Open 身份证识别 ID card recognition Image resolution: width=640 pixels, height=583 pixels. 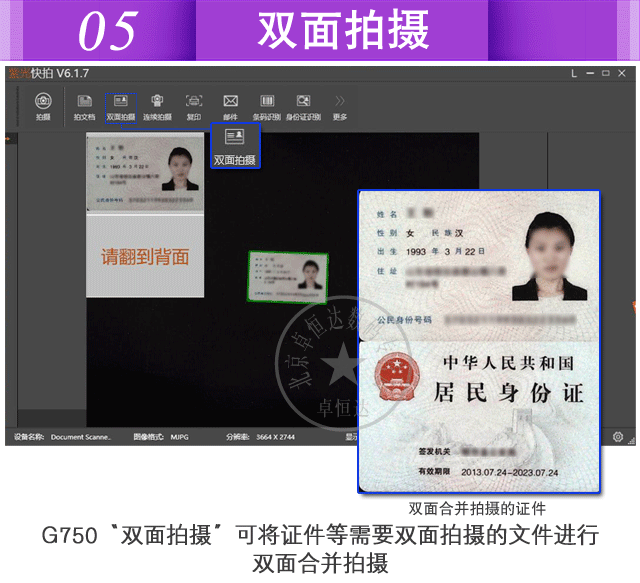pyautogui.click(x=303, y=107)
